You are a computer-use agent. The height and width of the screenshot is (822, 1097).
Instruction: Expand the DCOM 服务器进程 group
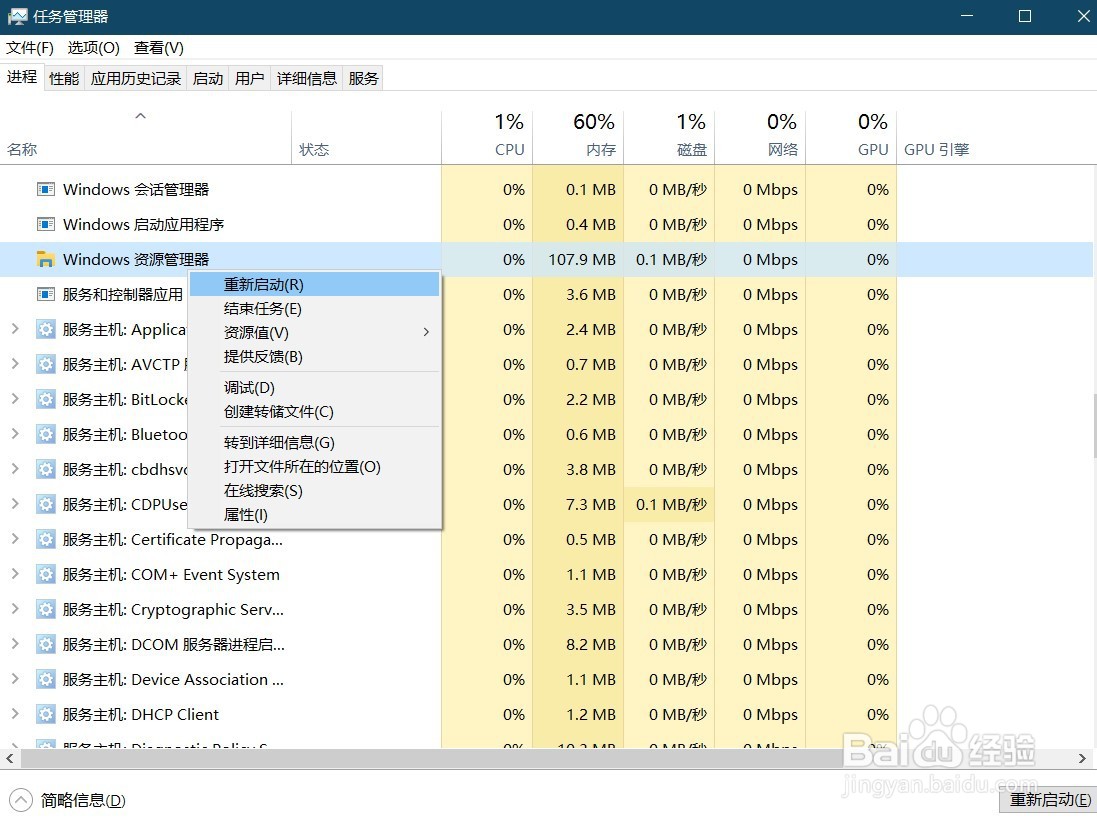tap(15, 643)
